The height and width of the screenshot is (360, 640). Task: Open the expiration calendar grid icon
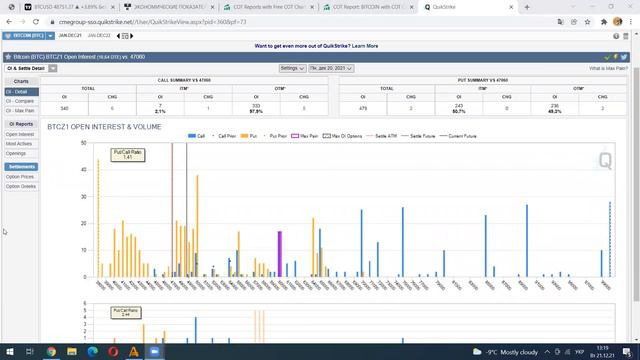pos(125,36)
